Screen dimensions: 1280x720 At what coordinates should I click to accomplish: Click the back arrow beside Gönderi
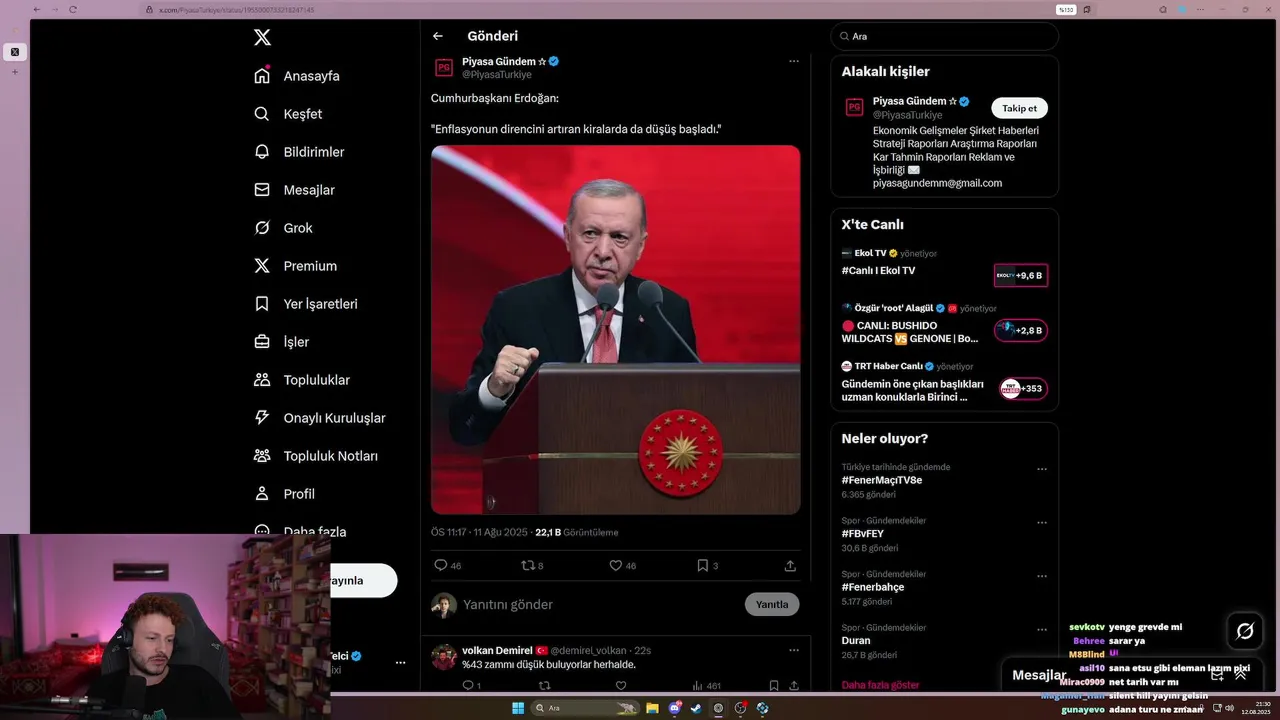(438, 36)
